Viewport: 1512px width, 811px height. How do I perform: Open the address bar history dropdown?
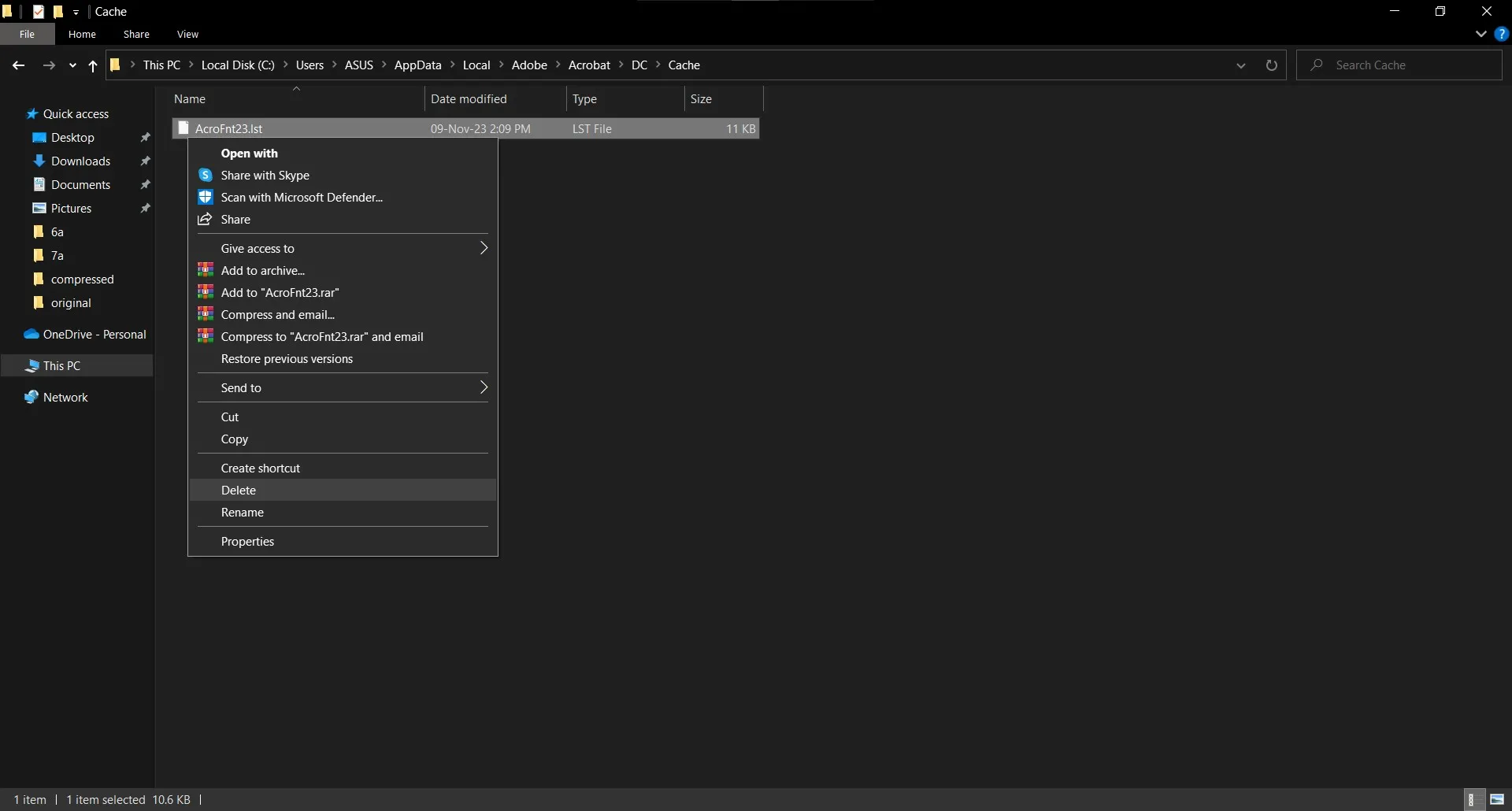pyautogui.click(x=1241, y=65)
